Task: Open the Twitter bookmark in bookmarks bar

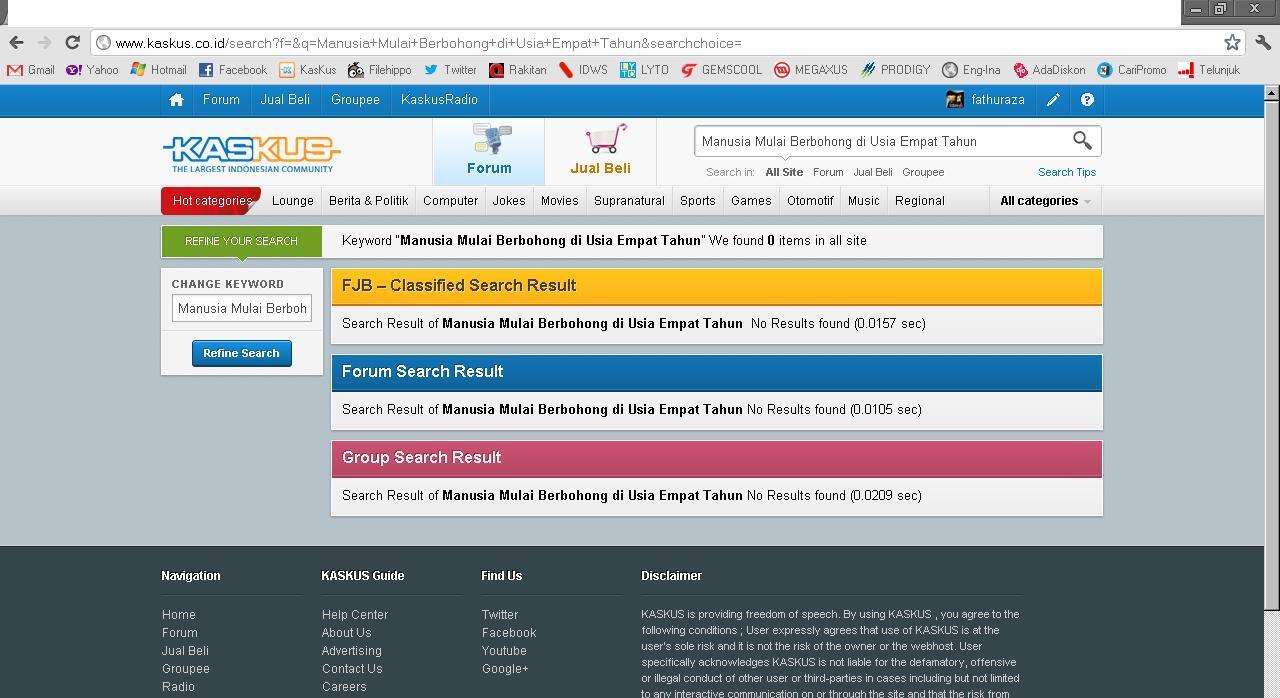Action: pyautogui.click(x=450, y=70)
